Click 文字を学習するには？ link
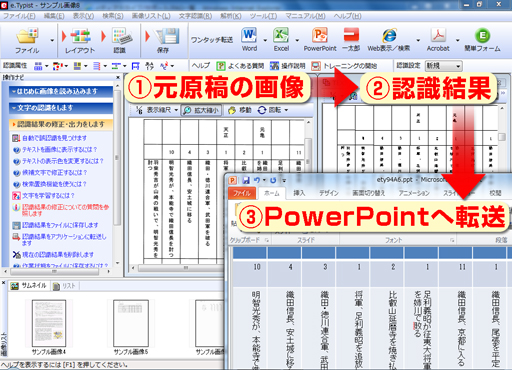Screen dimensions: 512x370 (48, 195)
